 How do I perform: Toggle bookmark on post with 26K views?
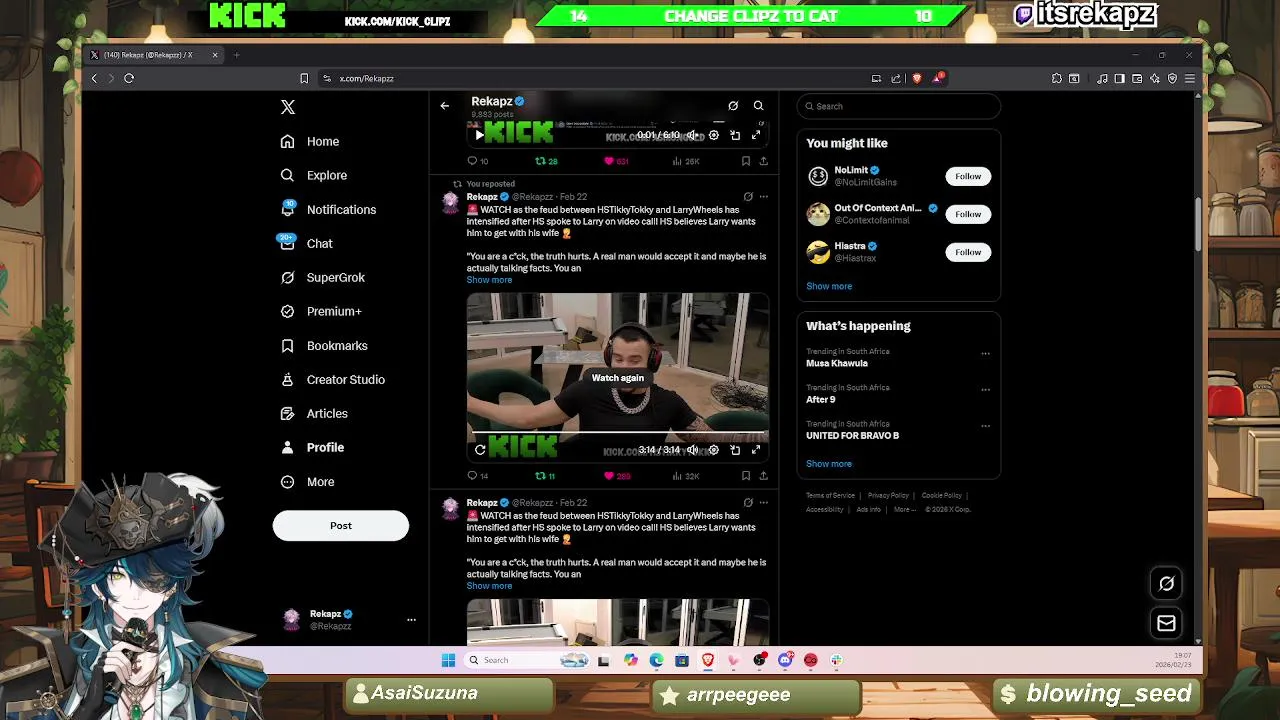pyautogui.click(x=746, y=161)
